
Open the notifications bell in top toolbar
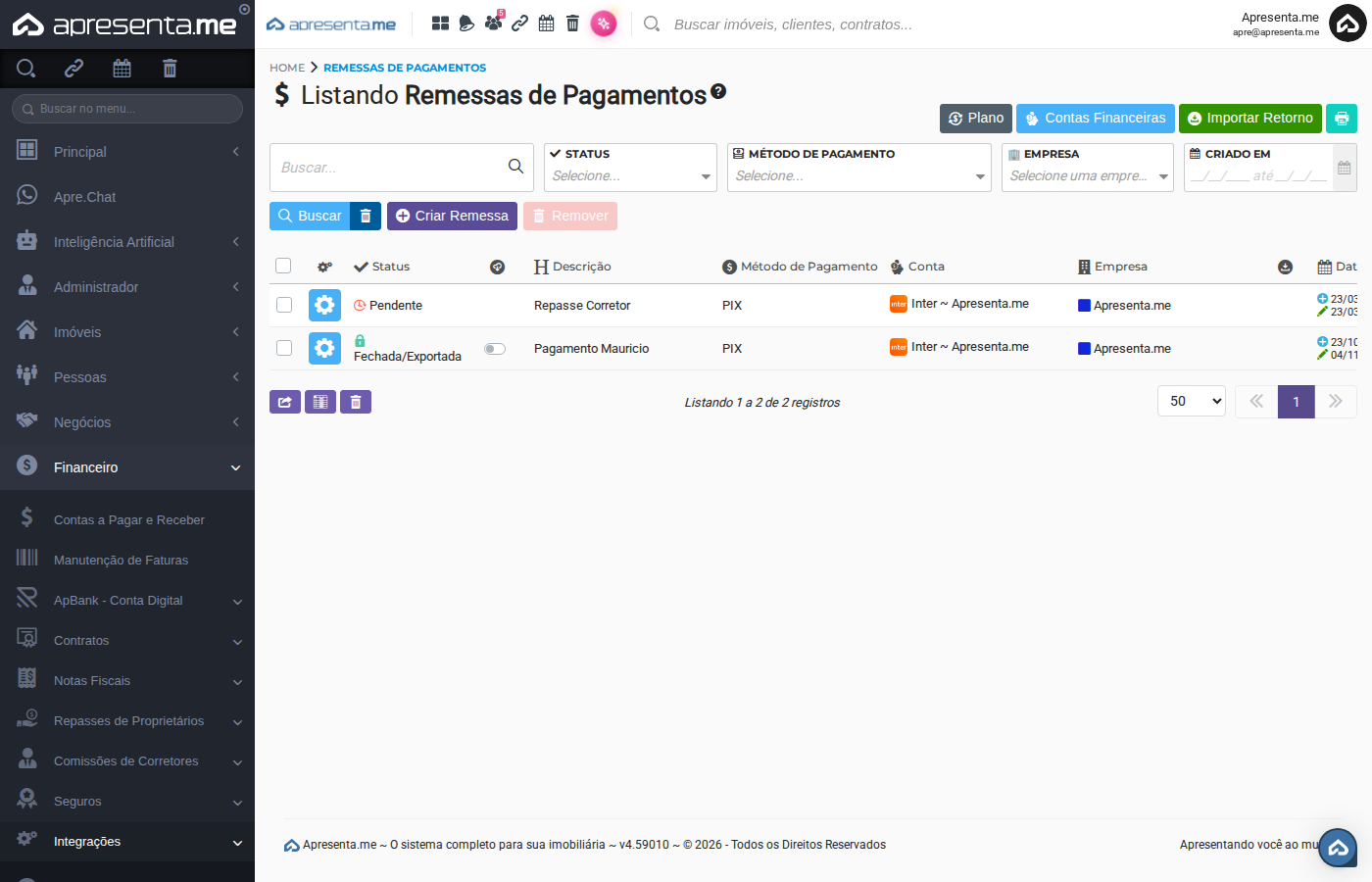(466, 24)
